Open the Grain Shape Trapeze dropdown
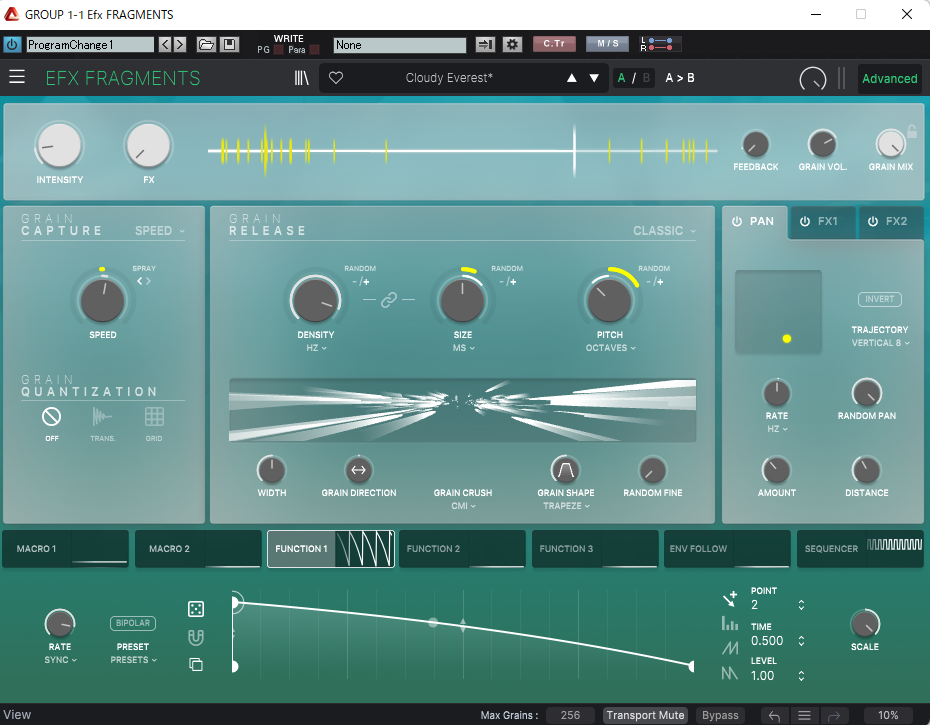The width and height of the screenshot is (930, 725). [x=566, y=505]
